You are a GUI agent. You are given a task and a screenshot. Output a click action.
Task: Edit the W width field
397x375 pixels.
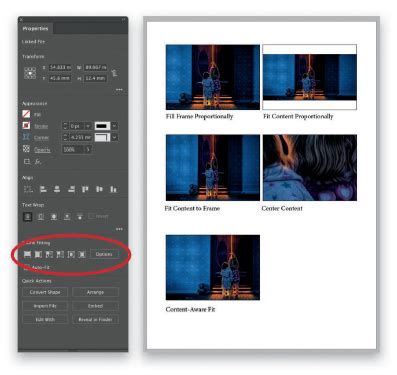pos(96,67)
